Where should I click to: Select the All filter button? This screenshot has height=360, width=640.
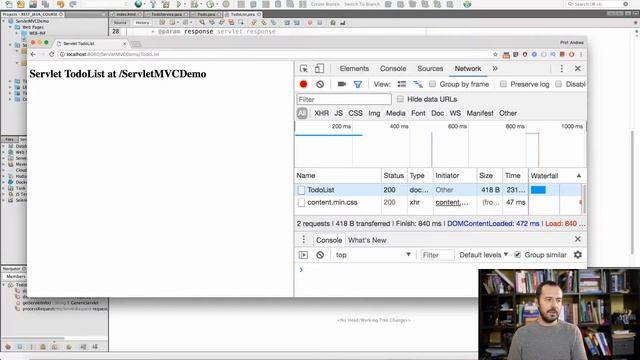tap(302, 113)
